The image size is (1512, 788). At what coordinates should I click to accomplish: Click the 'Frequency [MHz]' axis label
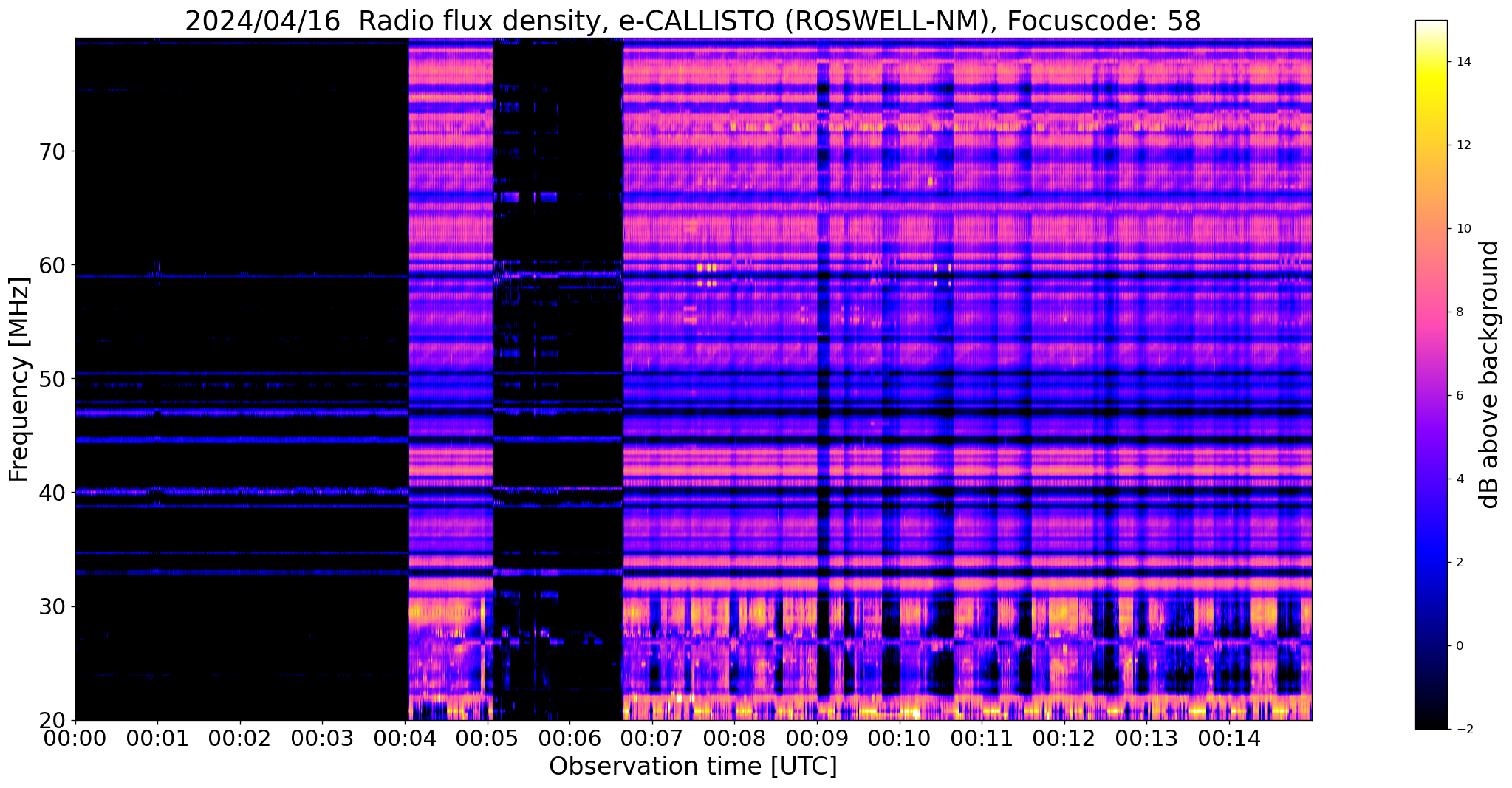(18, 380)
